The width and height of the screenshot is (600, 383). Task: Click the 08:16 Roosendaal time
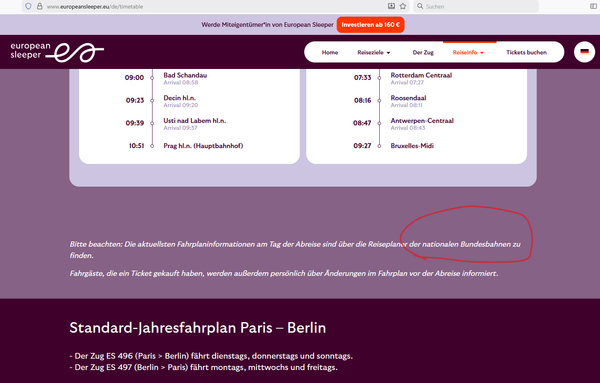pyautogui.click(x=362, y=100)
